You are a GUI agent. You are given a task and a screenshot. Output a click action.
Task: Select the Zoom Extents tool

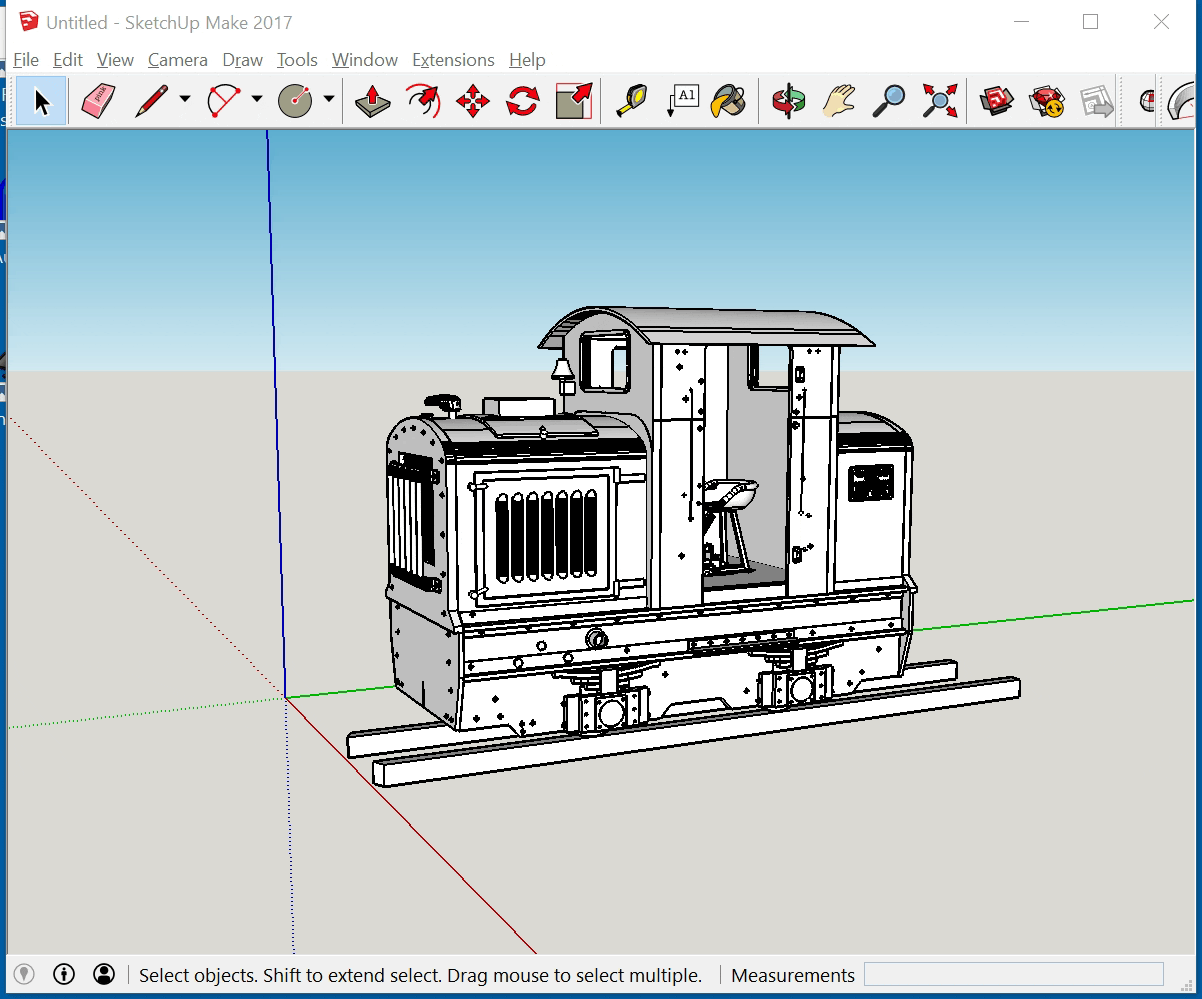point(939,101)
